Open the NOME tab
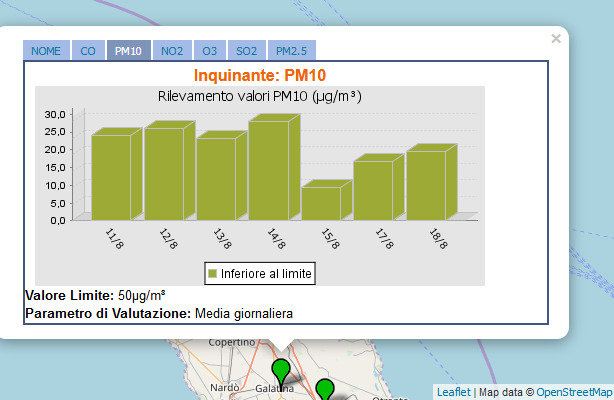This screenshot has height=400, width=614. coord(46,51)
